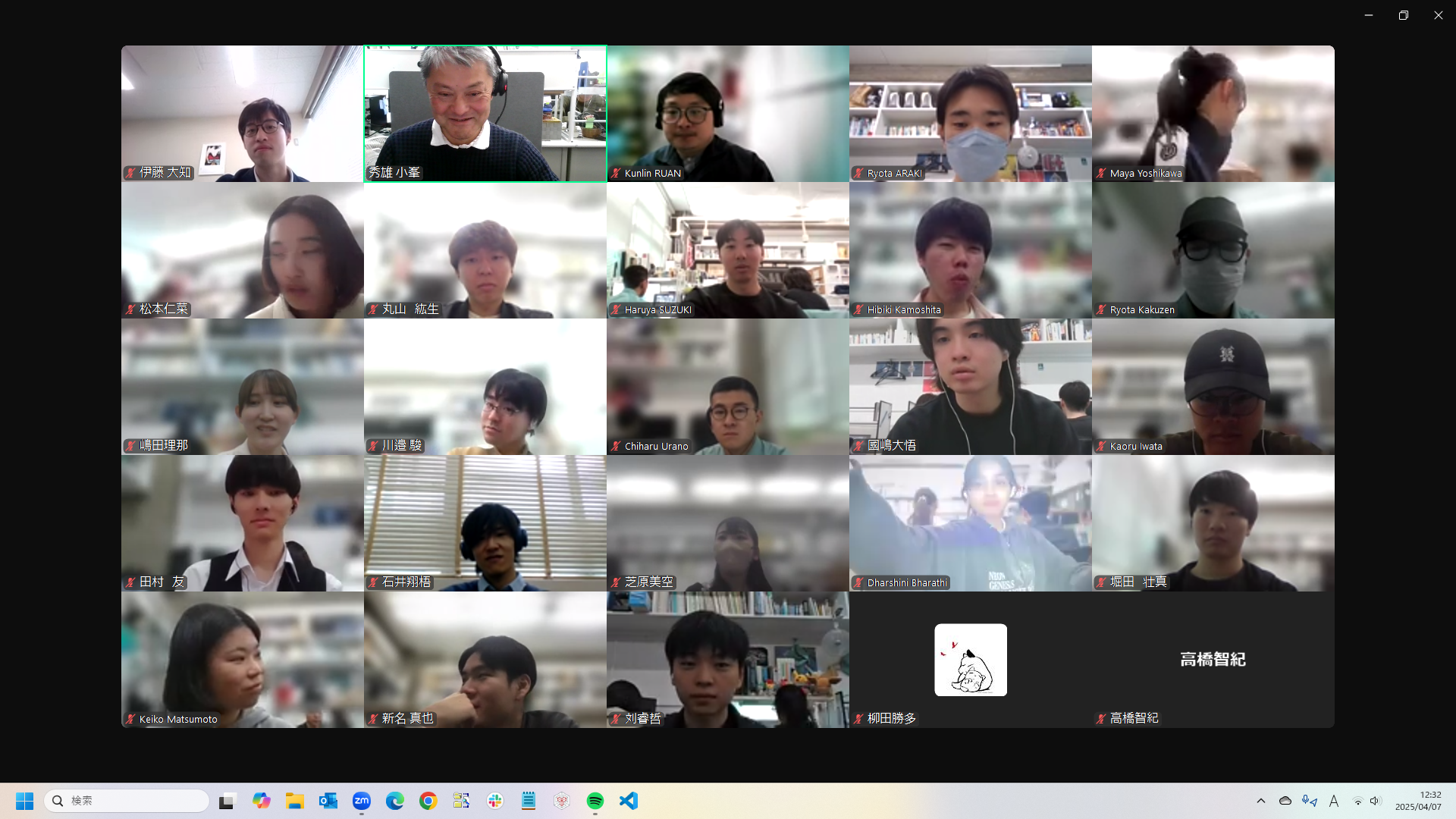The height and width of the screenshot is (819, 1456).
Task: Click the 高橋智紀 name-only participant tile
Action: tap(1213, 660)
